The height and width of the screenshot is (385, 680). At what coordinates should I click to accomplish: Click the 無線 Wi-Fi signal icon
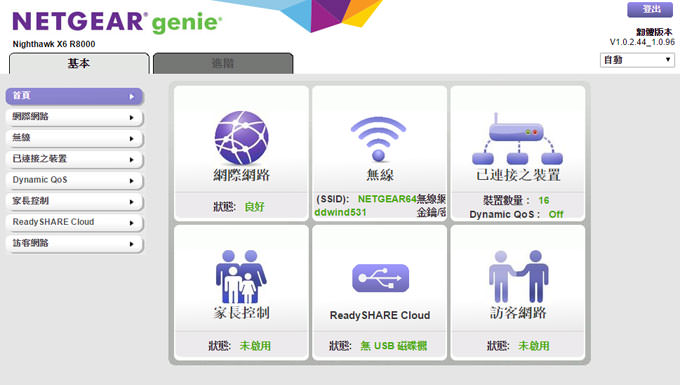(x=378, y=139)
